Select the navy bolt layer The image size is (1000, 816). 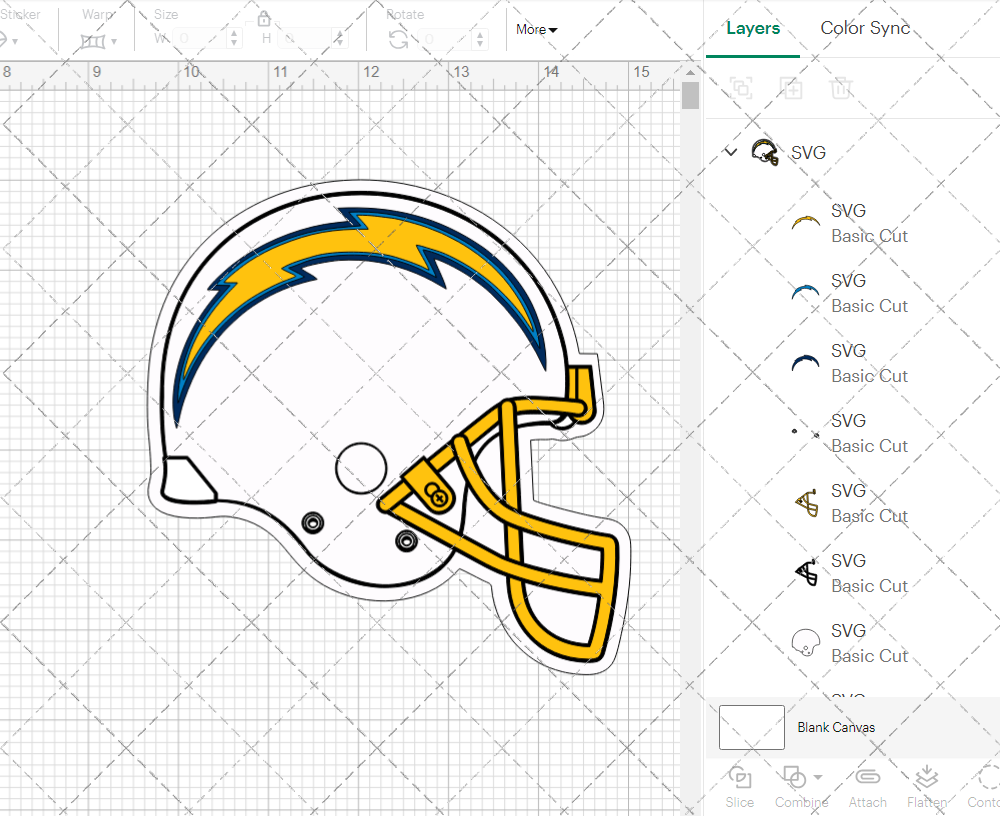point(805,363)
